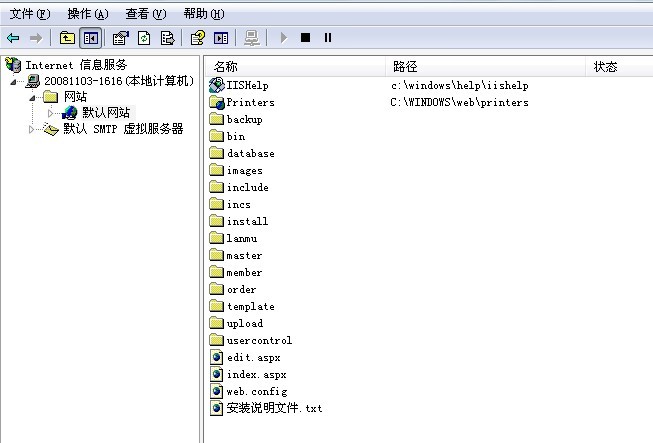The width and height of the screenshot is (653, 443).
Task: Open the 文件(F) menu
Action: (x=29, y=14)
